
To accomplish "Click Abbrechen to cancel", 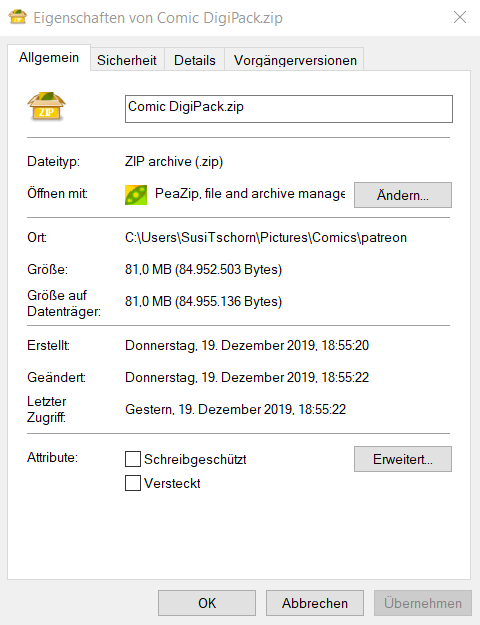I will [x=315, y=603].
